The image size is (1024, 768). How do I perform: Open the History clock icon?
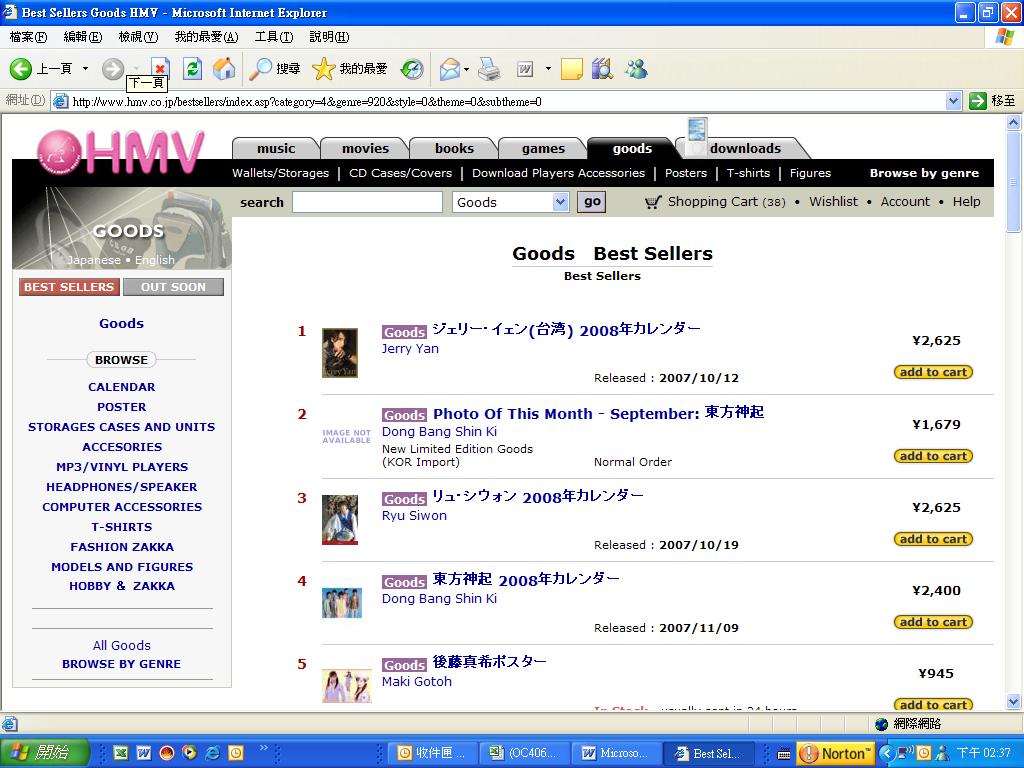412,69
